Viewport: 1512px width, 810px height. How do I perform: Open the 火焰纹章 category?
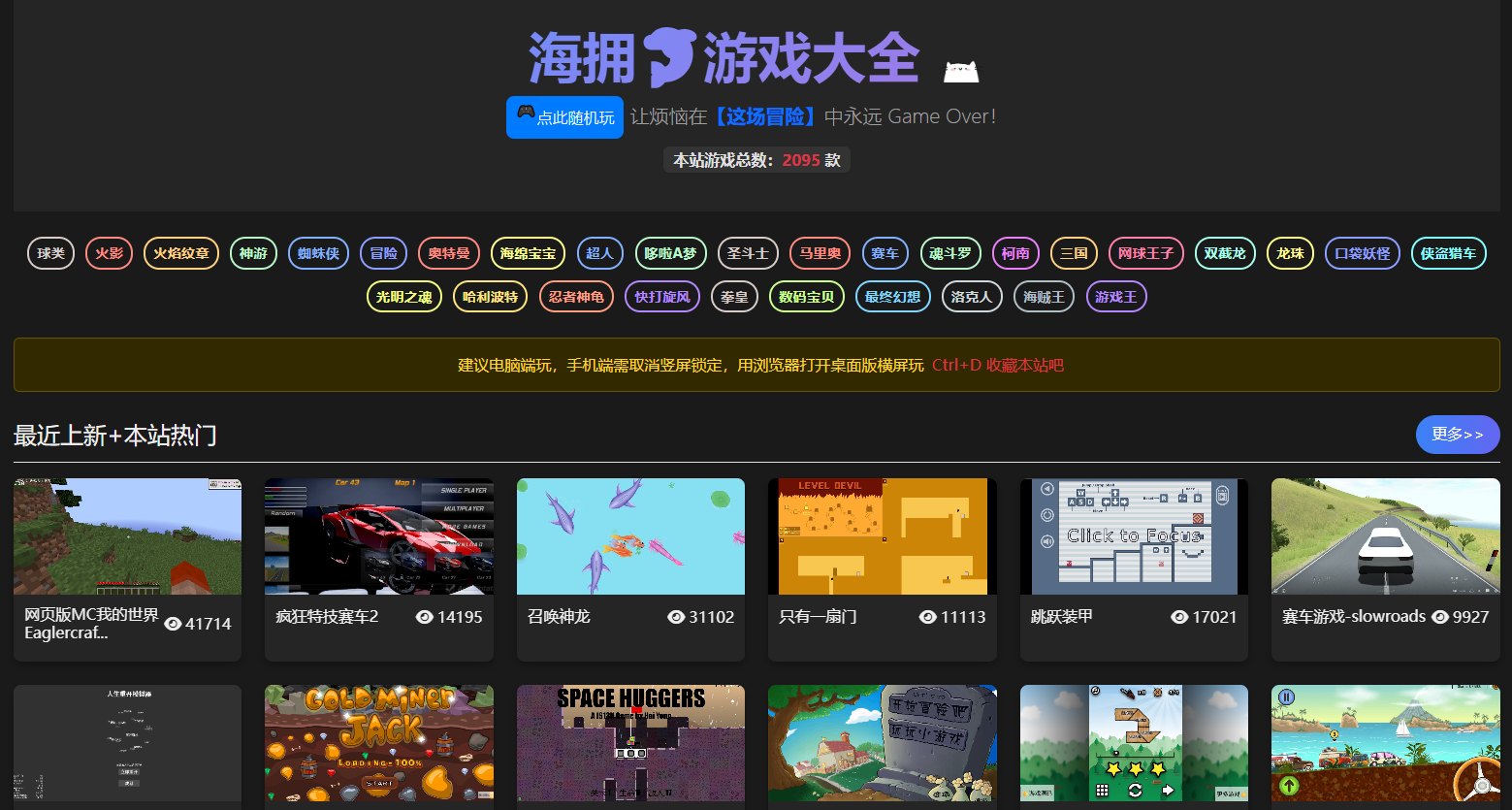tap(180, 253)
